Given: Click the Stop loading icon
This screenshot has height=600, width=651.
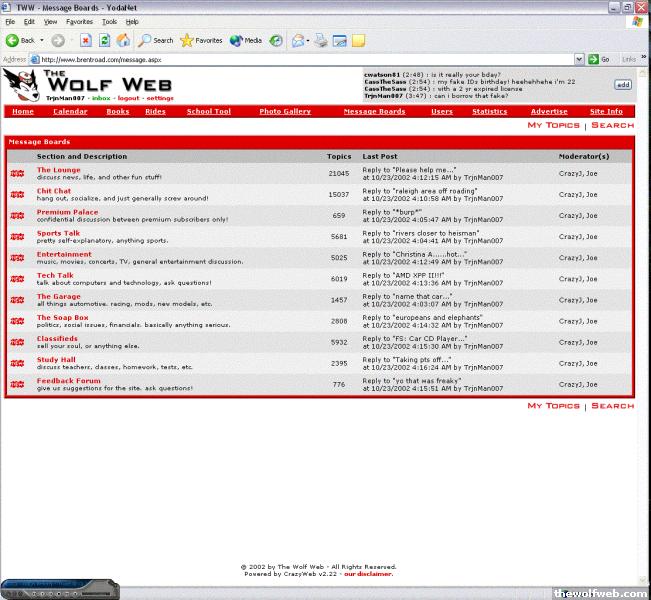Looking at the screenshot, I should pyautogui.click(x=85, y=40).
